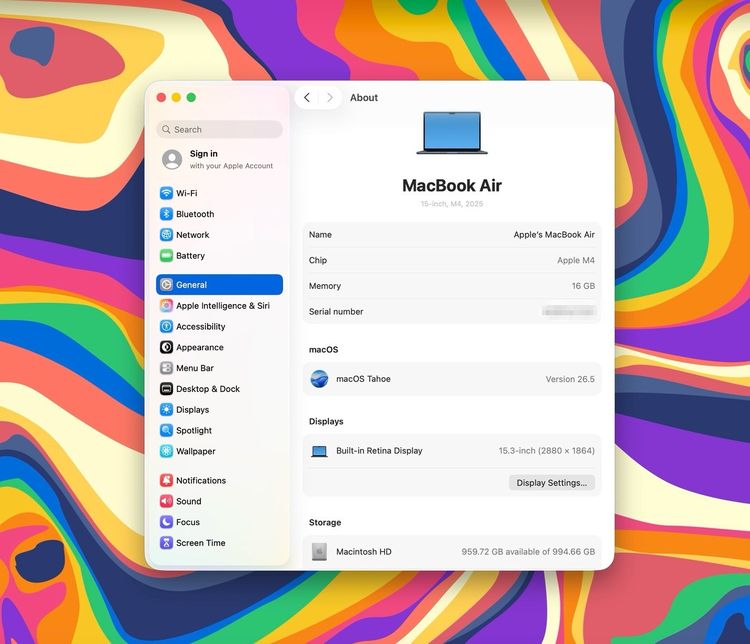Click the green full-screen button
Image resolution: width=750 pixels, height=644 pixels.
coord(191,98)
